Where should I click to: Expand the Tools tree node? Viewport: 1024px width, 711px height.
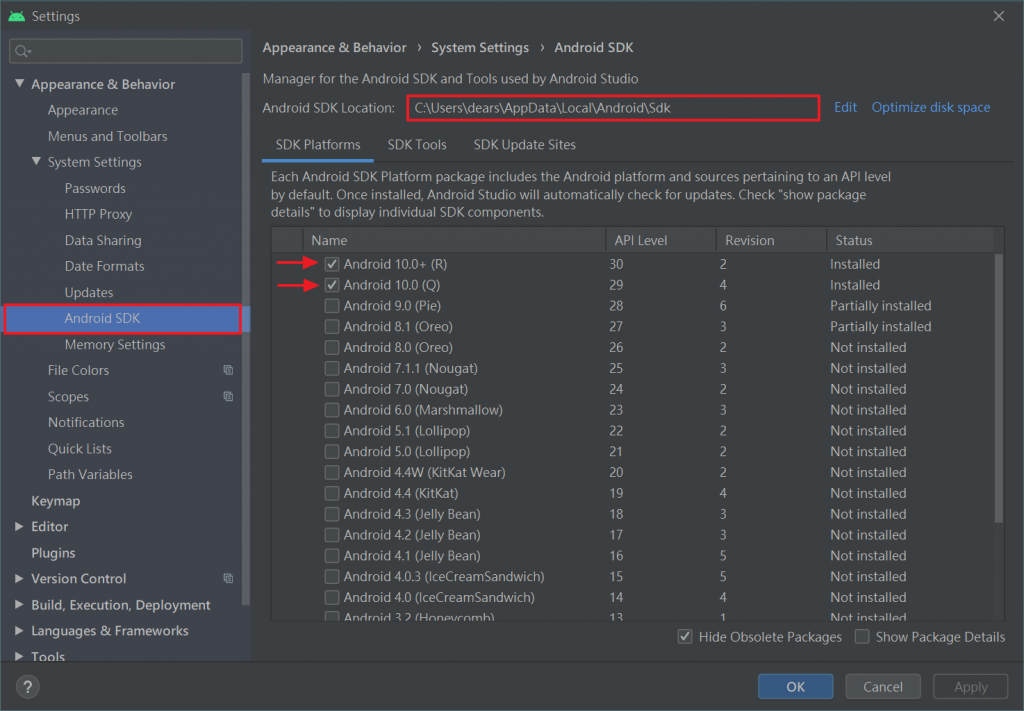(x=19, y=656)
